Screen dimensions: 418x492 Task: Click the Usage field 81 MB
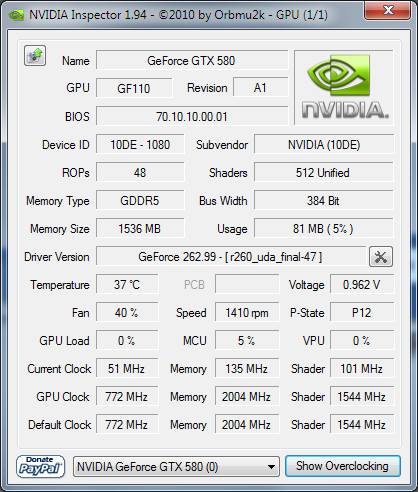(x=324, y=228)
